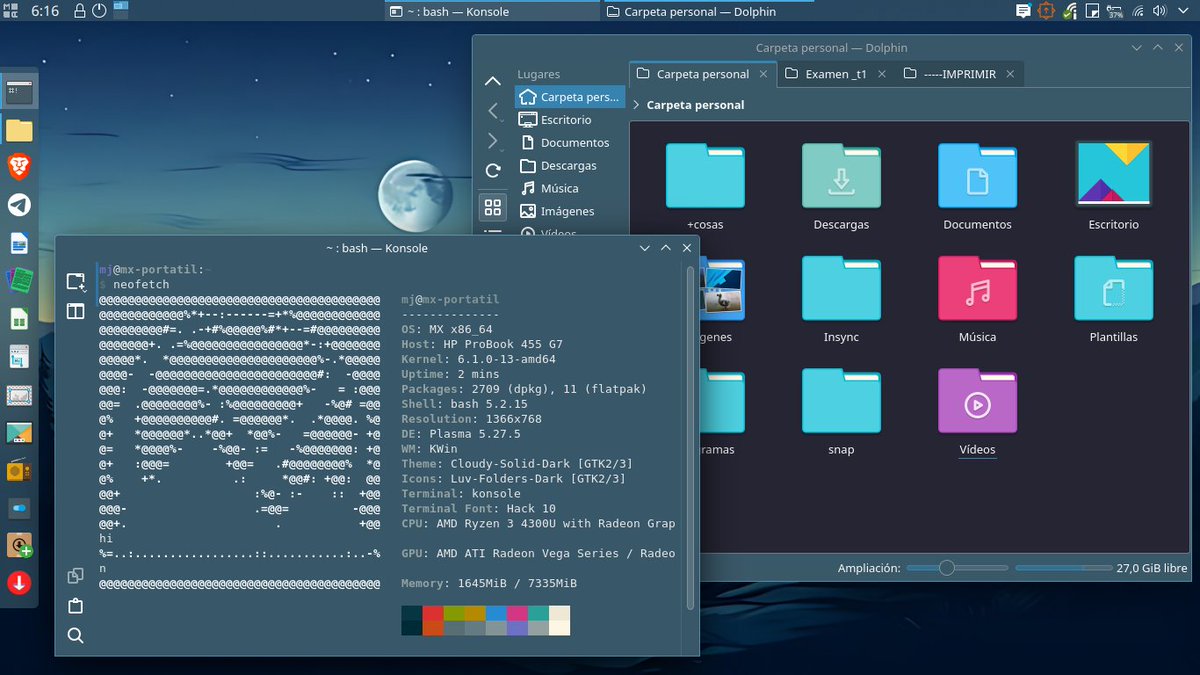Open Documentos in the Lugares sidebar
The width and height of the screenshot is (1200, 675).
[570, 143]
